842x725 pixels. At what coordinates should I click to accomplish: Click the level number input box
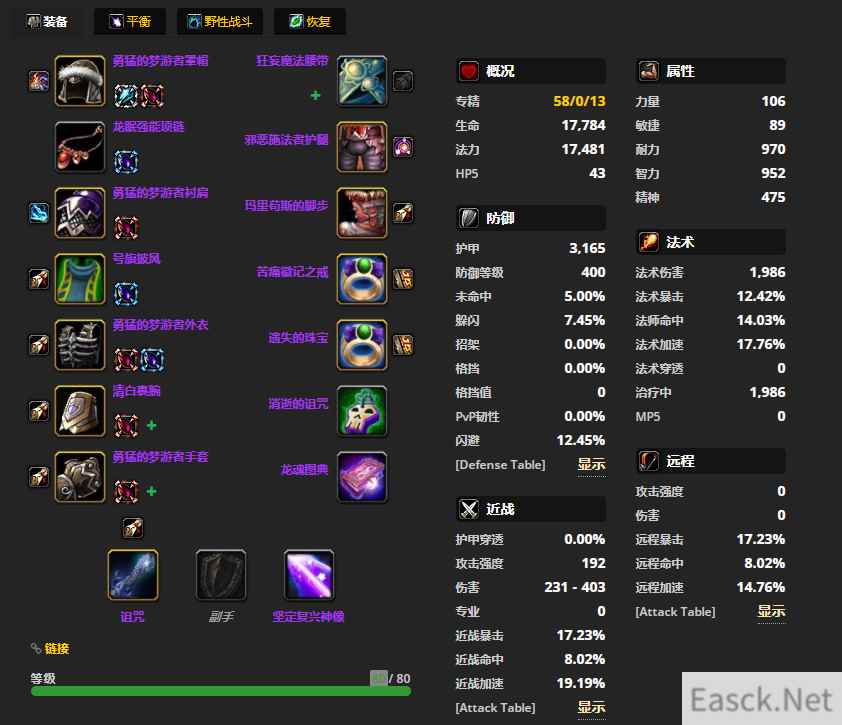379,678
